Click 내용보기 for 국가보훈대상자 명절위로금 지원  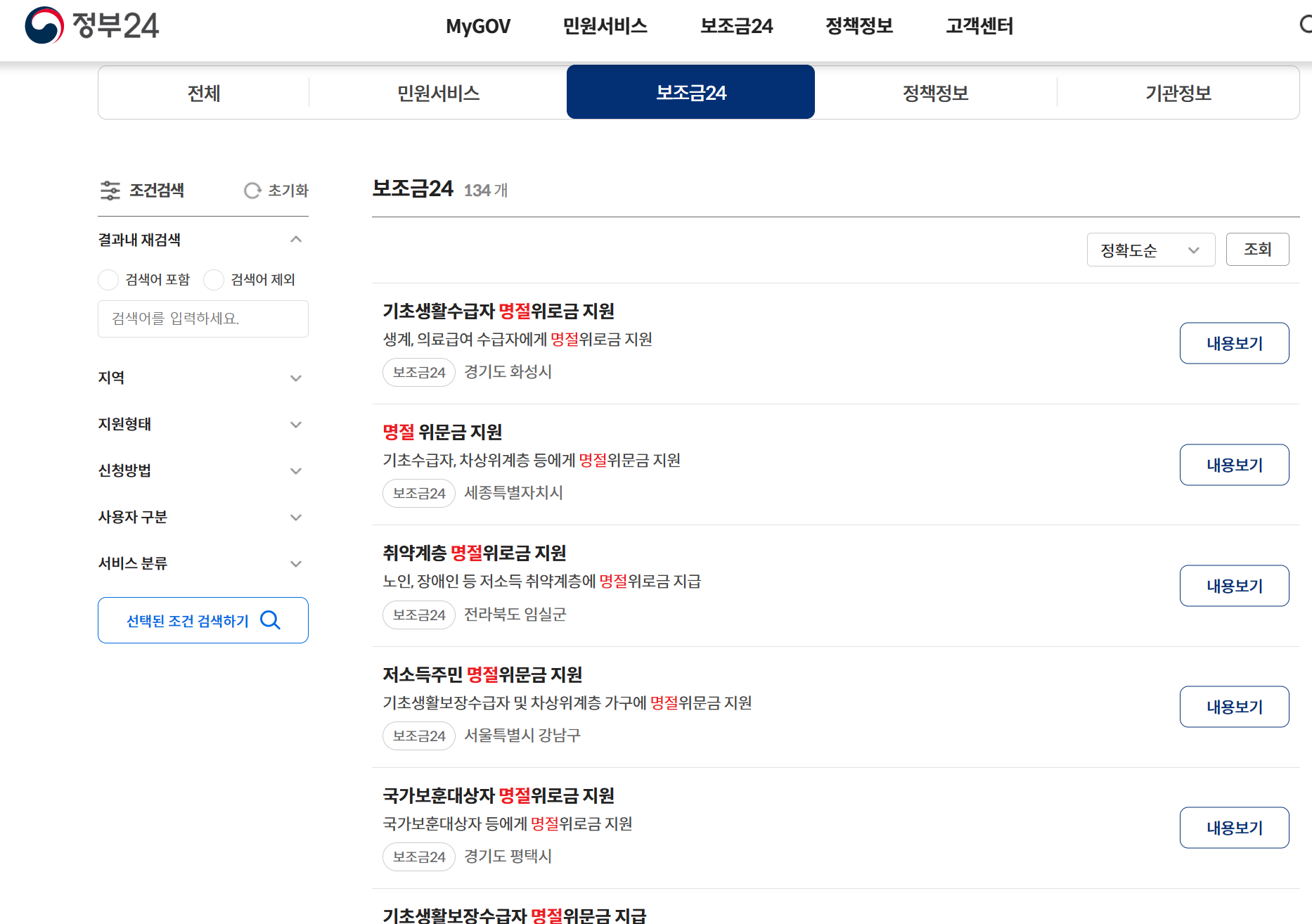click(x=1234, y=828)
